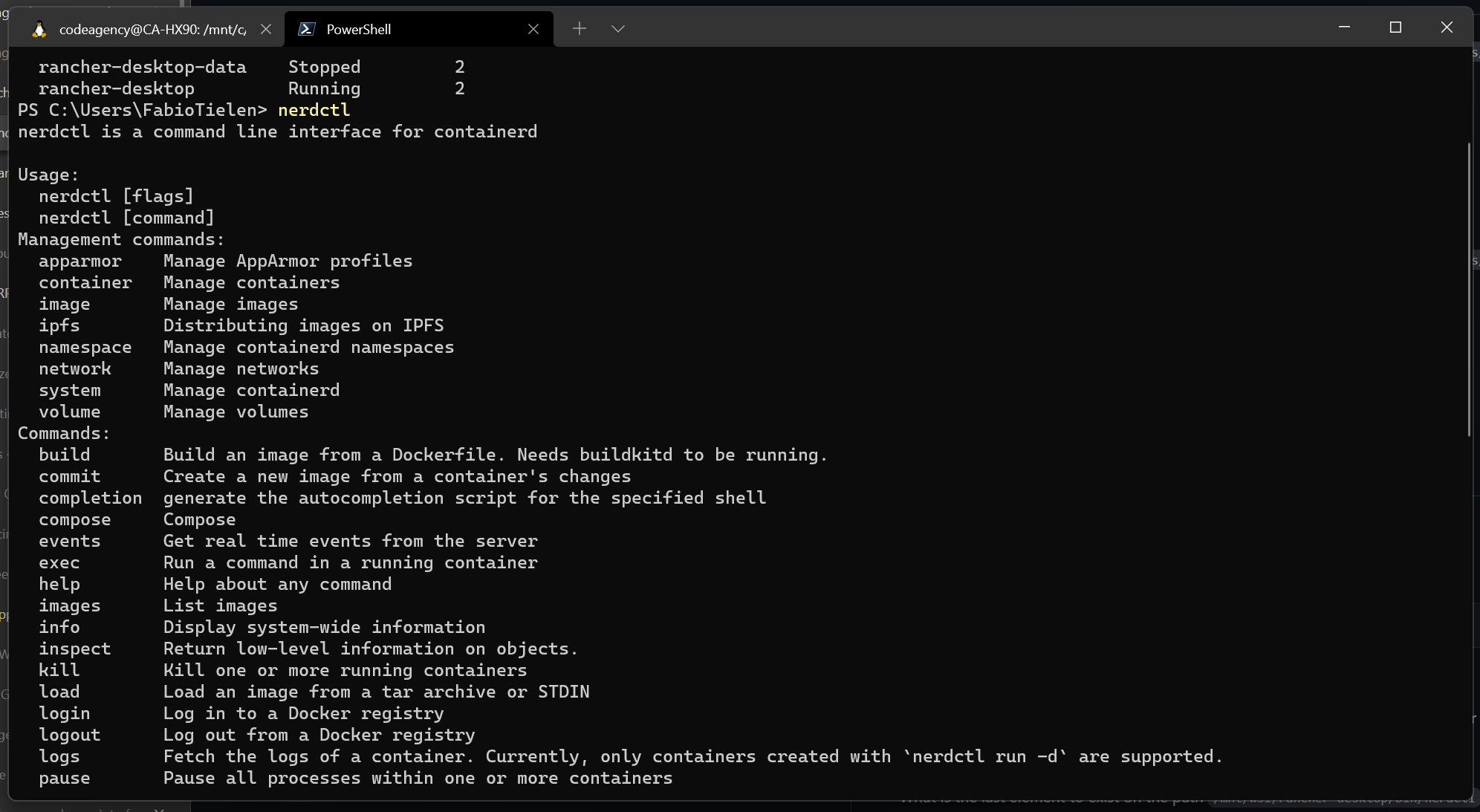The width and height of the screenshot is (1480, 812).
Task: Select the PowerShell tab
Action: click(363, 28)
